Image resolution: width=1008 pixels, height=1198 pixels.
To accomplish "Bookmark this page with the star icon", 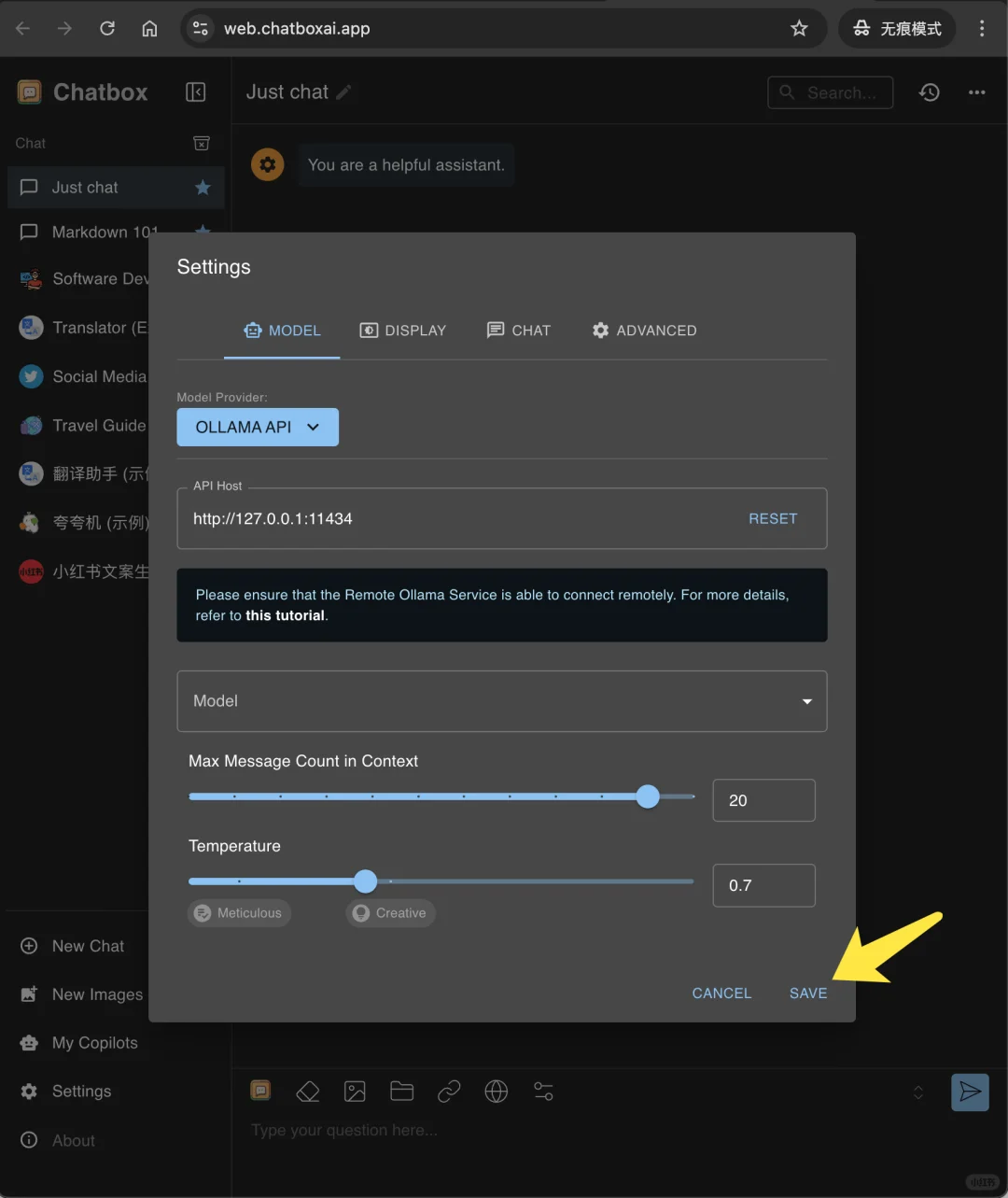I will [x=799, y=28].
